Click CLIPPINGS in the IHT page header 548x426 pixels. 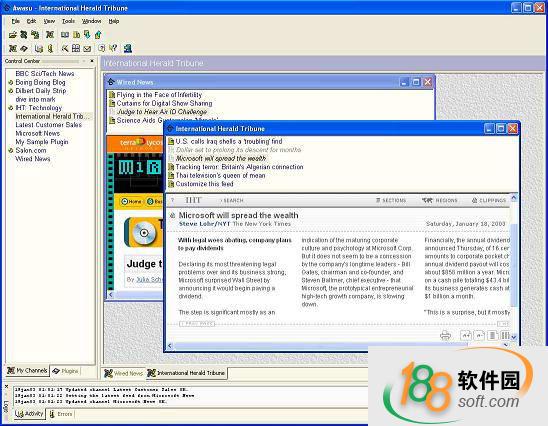pos(489,201)
